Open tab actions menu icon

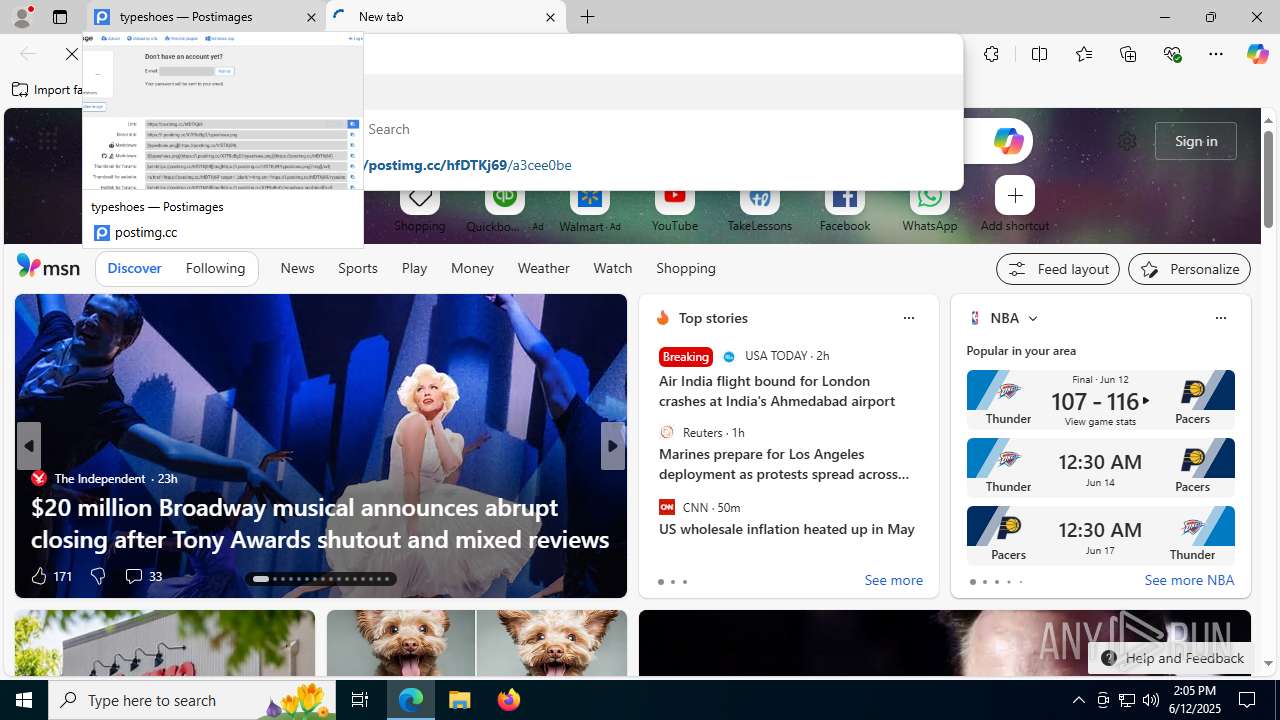click(60, 17)
